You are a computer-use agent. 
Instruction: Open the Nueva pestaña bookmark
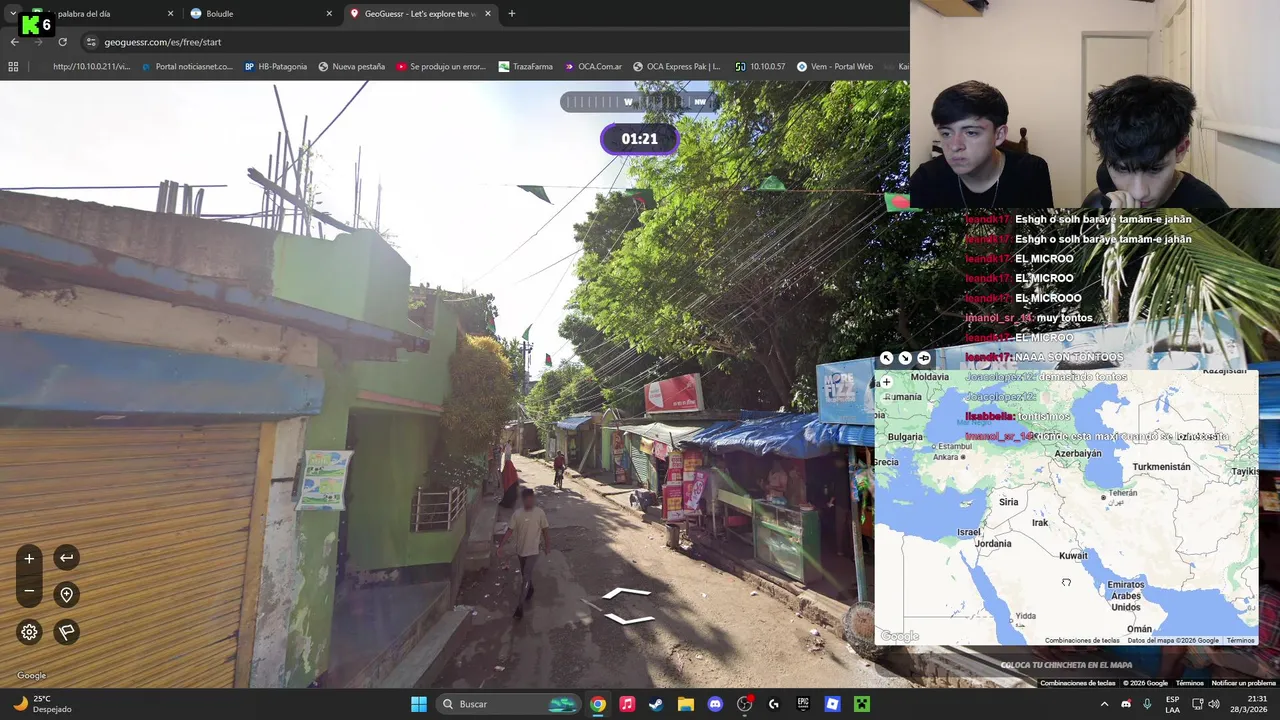351,67
